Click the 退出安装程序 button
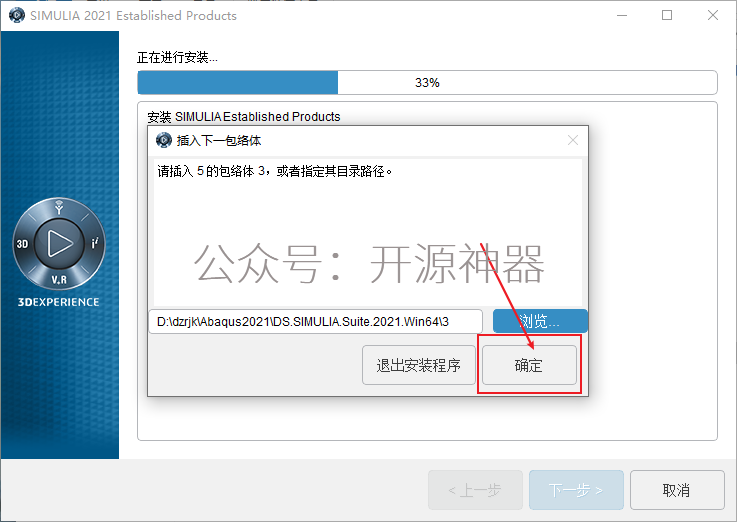Image resolution: width=737 pixels, height=522 pixels. point(419,365)
